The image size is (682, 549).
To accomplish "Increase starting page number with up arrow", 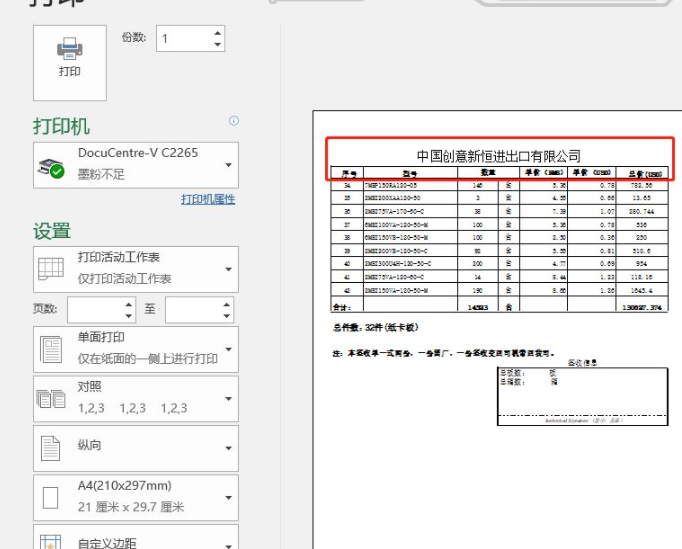I will point(128,304).
